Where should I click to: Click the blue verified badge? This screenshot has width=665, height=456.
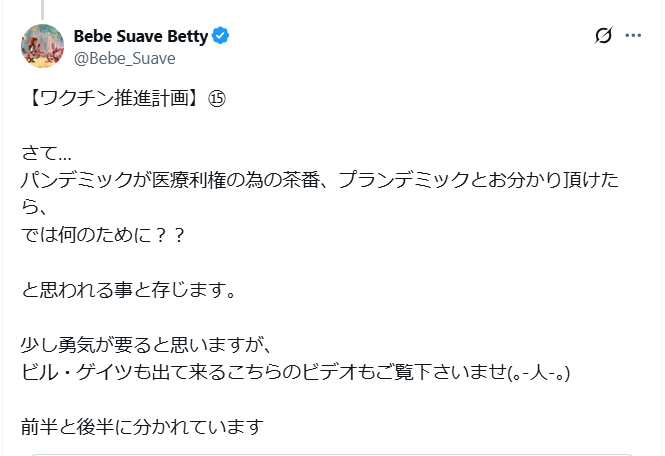[x=221, y=36]
